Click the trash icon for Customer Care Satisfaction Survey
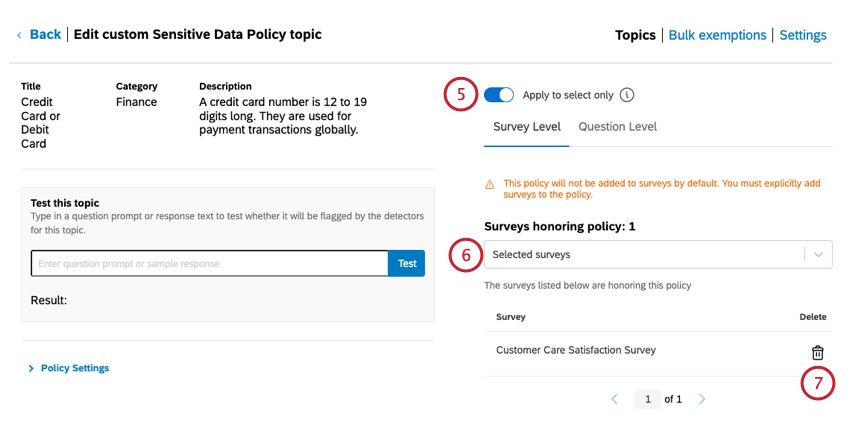This screenshot has width=850, height=425. pyautogui.click(x=817, y=352)
